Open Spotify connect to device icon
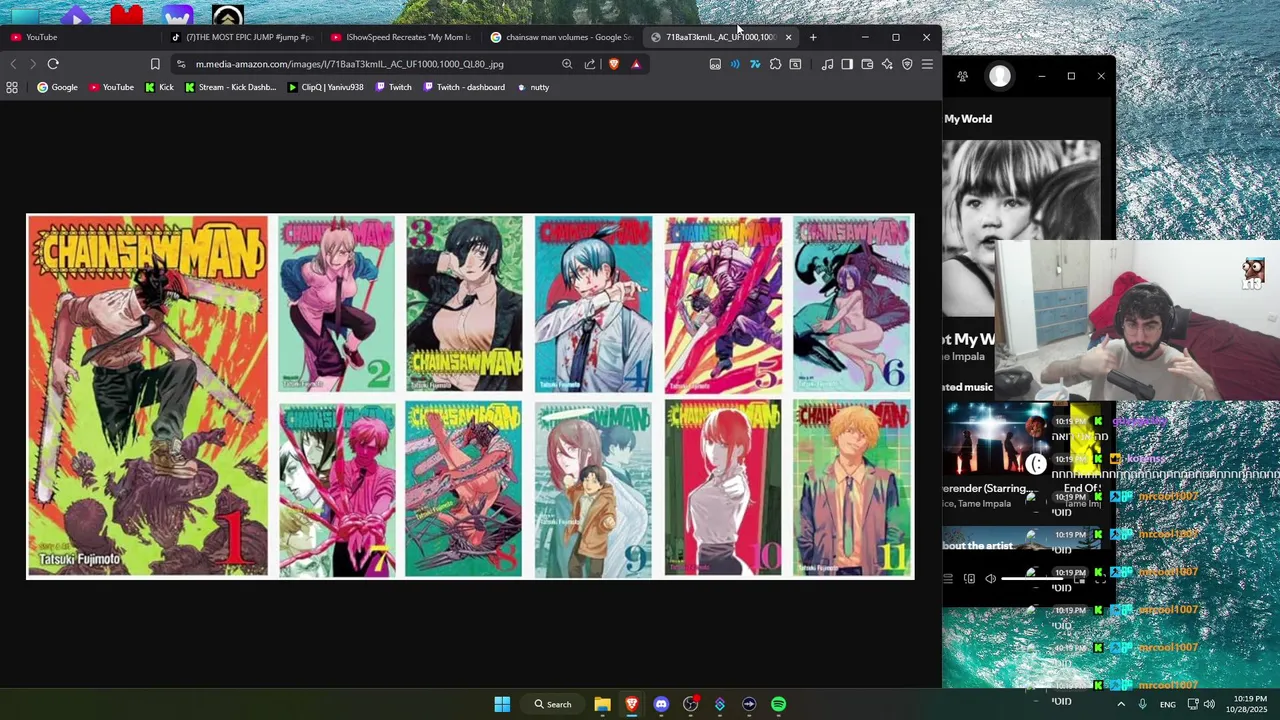This screenshot has height=720, width=1280. pyautogui.click(x=969, y=578)
